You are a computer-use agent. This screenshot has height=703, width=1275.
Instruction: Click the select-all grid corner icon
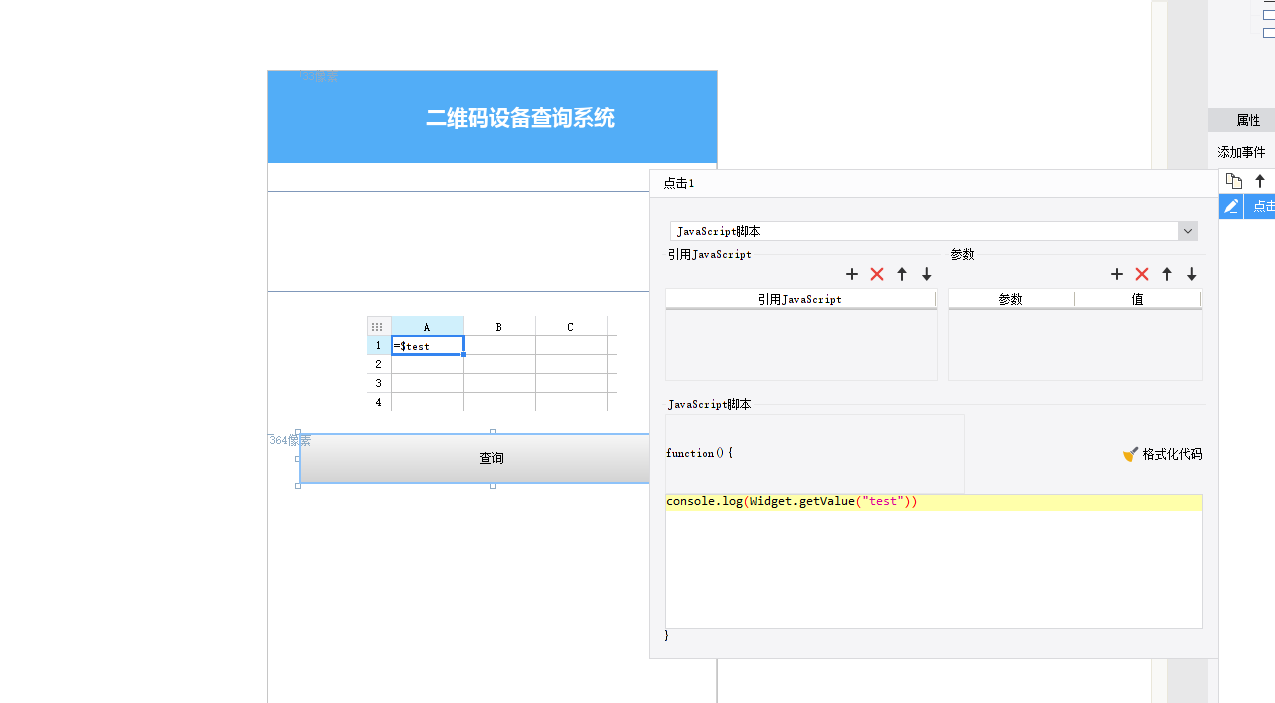[378, 327]
